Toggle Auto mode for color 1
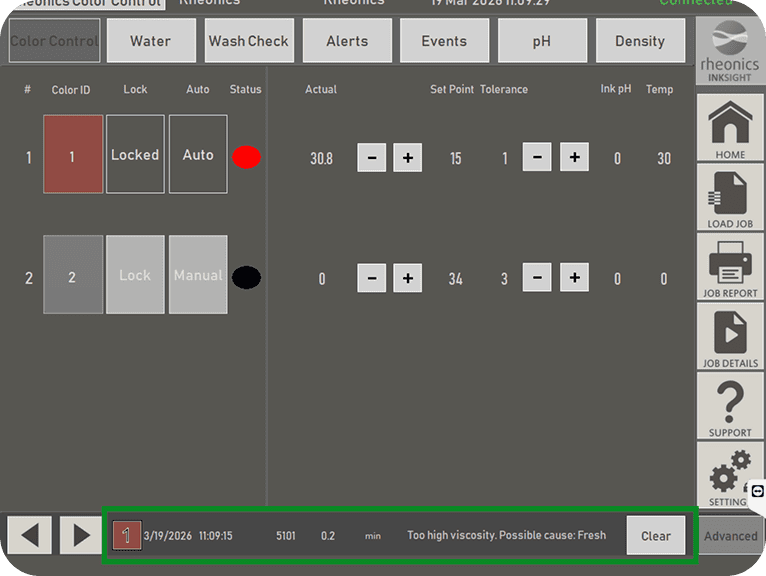The image size is (766, 576). click(x=198, y=154)
